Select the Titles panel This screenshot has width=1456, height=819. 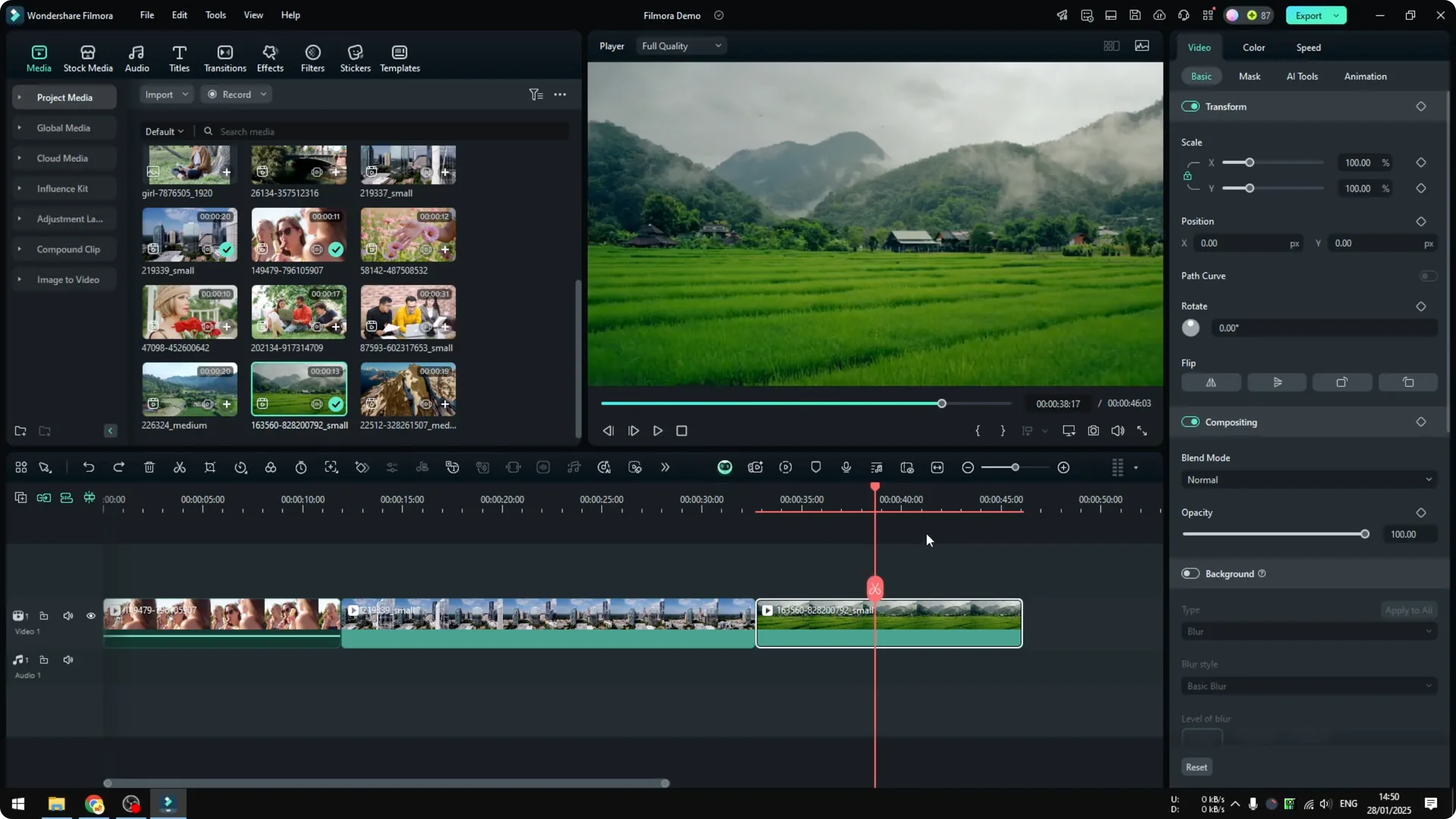click(x=179, y=58)
